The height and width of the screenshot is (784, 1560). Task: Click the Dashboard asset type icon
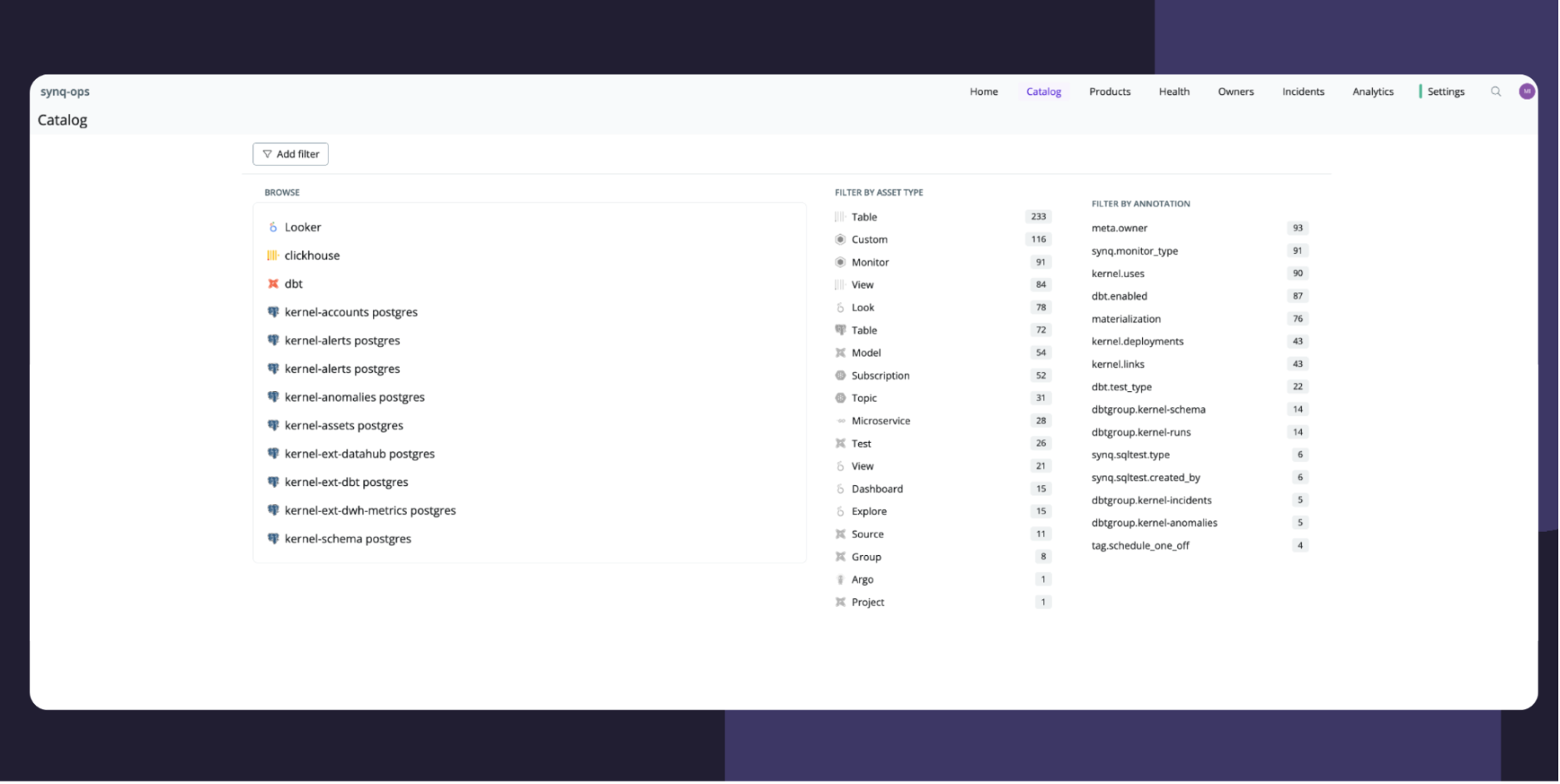(x=841, y=489)
